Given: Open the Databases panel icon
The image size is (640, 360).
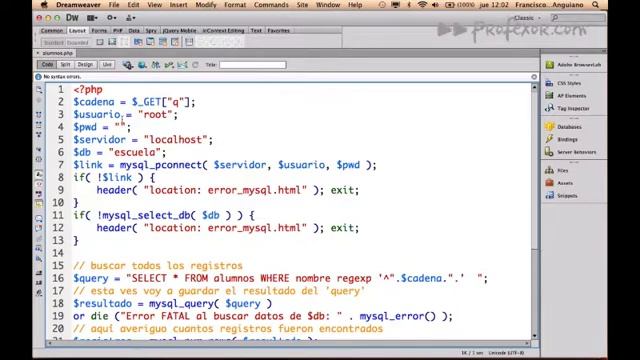Looking at the screenshot, I should tap(549, 127).
